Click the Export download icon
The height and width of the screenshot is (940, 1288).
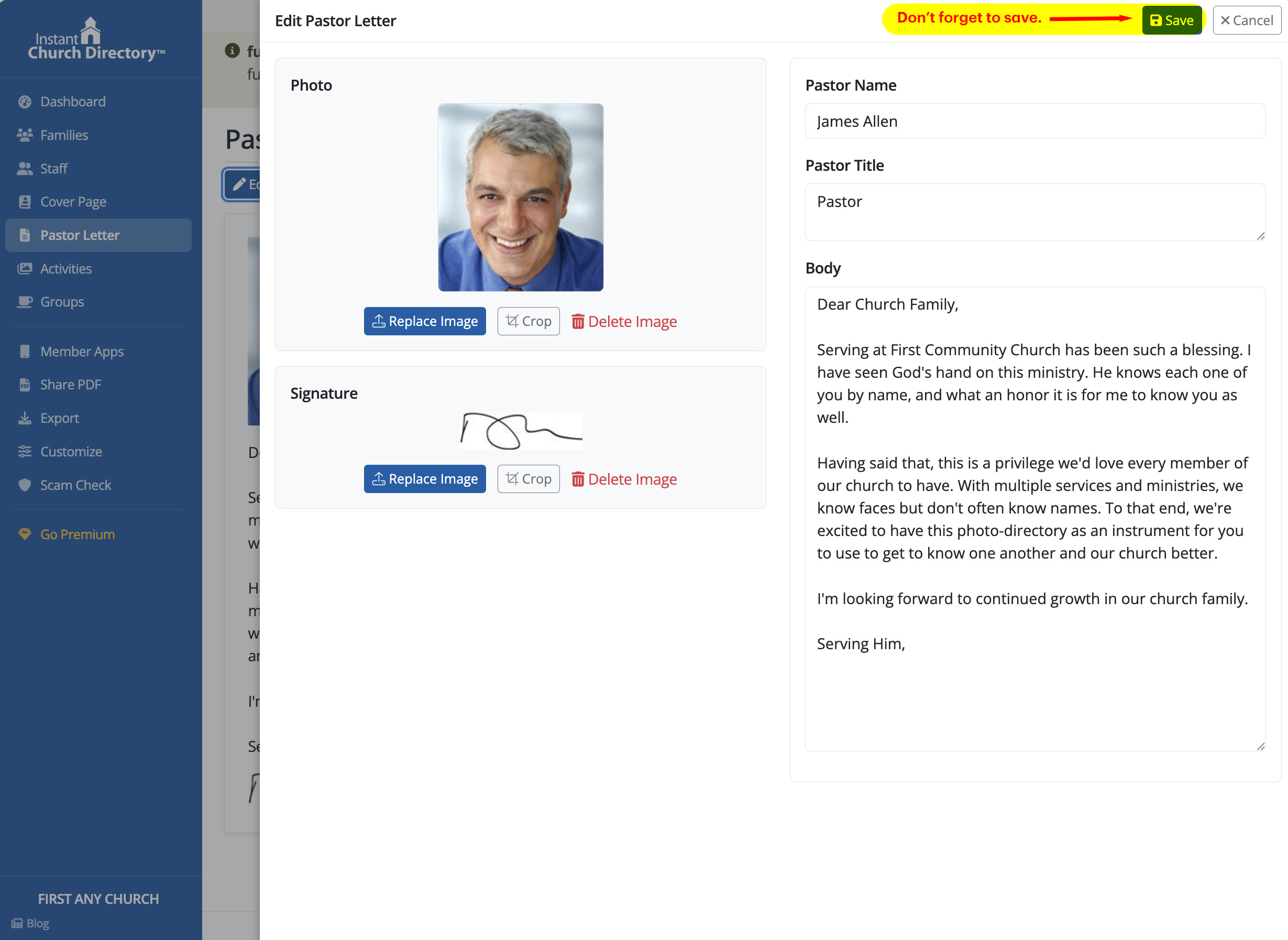pyautogui.click(x=25, y=418)
